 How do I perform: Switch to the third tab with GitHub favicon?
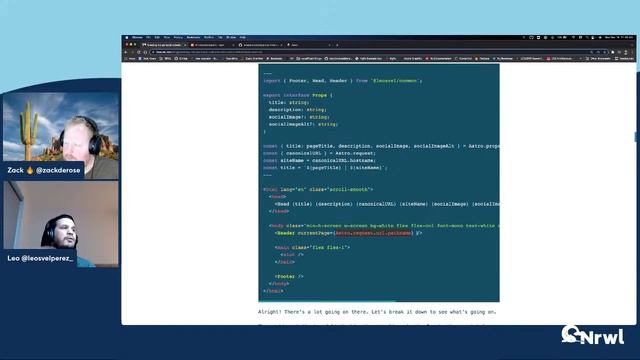(260, 45)
